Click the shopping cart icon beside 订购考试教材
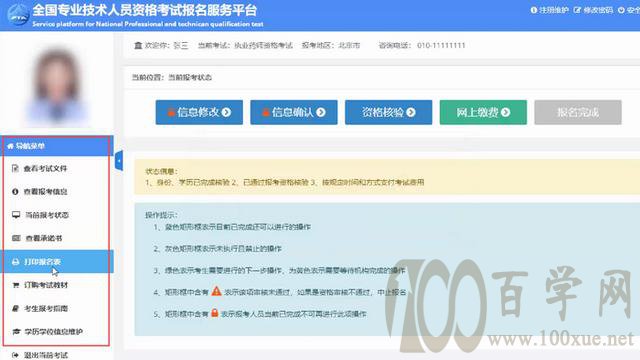The image size is (640, 360). (16, 285)
